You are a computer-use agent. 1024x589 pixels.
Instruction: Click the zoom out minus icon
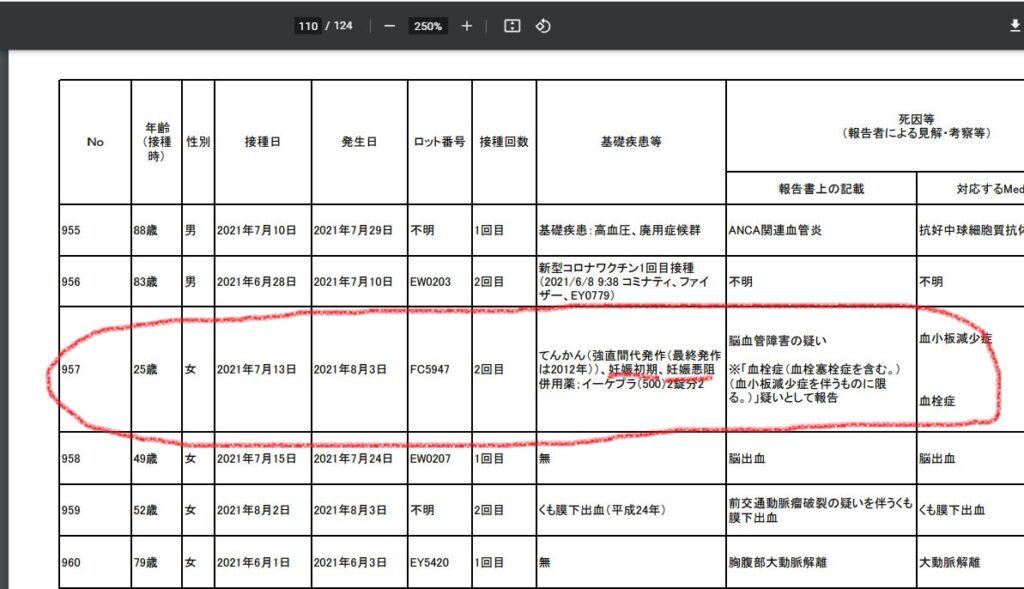click(389, 26)
